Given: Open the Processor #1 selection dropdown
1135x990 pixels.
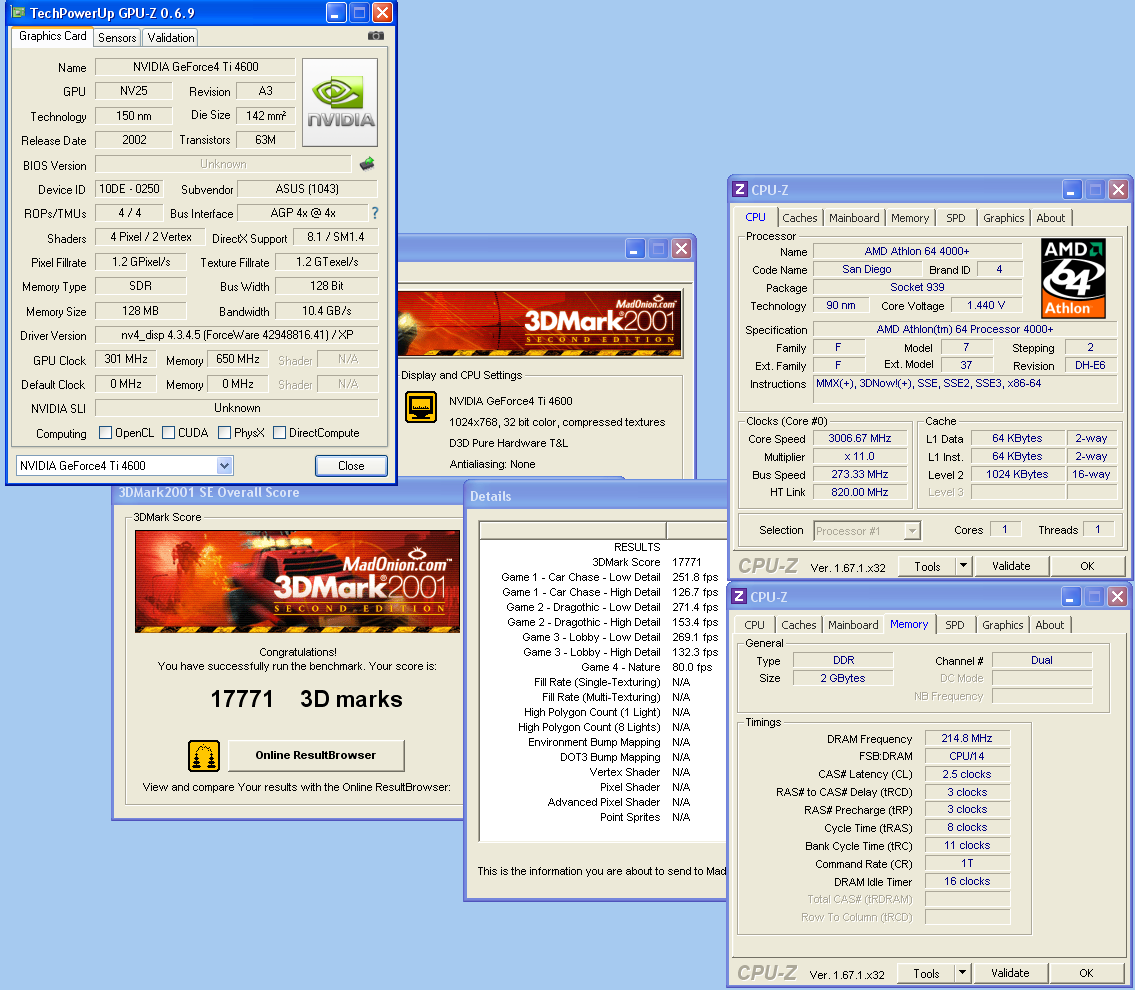Looking at the screenshot, I should pos(913,530).
